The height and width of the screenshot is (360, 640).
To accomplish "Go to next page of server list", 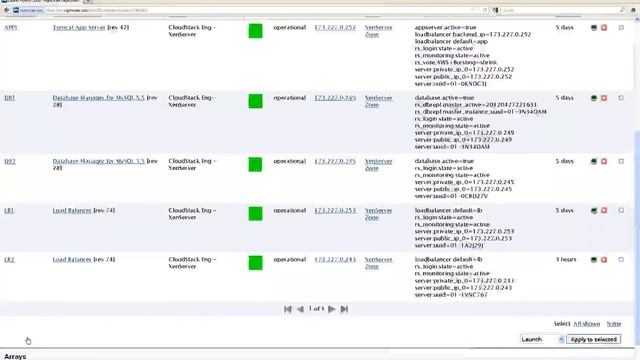I will point(331,309).
